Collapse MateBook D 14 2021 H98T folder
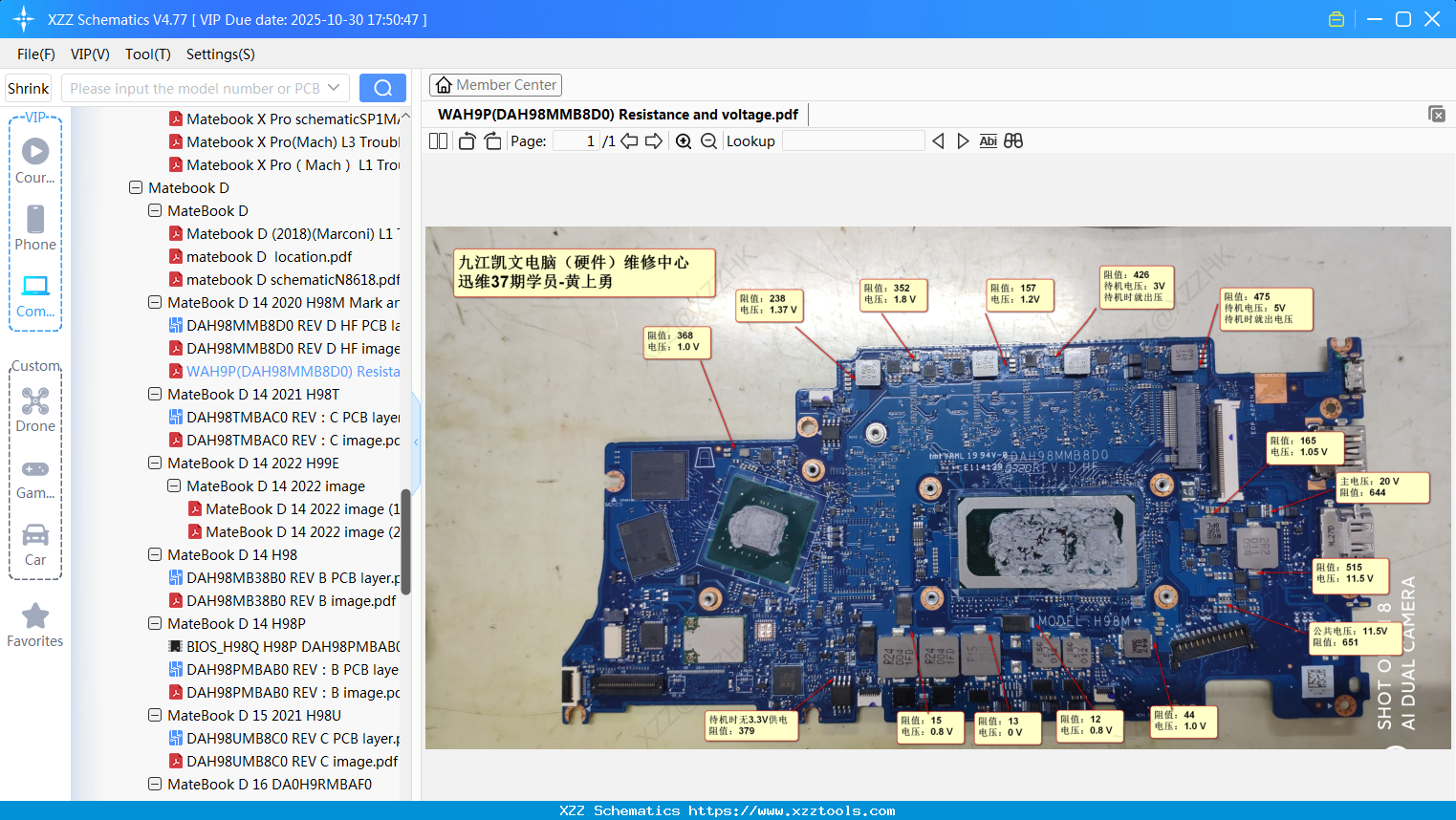The height and width of the screenshot is (820, 1456). (155, 395)
